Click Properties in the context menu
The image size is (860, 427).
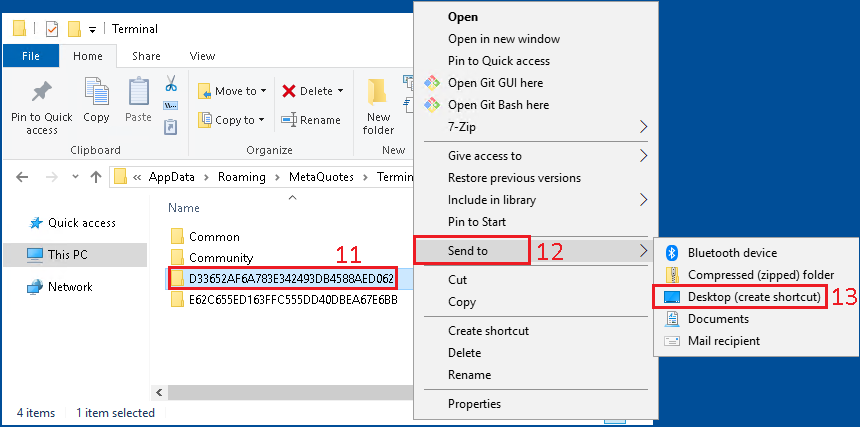click(x=474, y=404)
